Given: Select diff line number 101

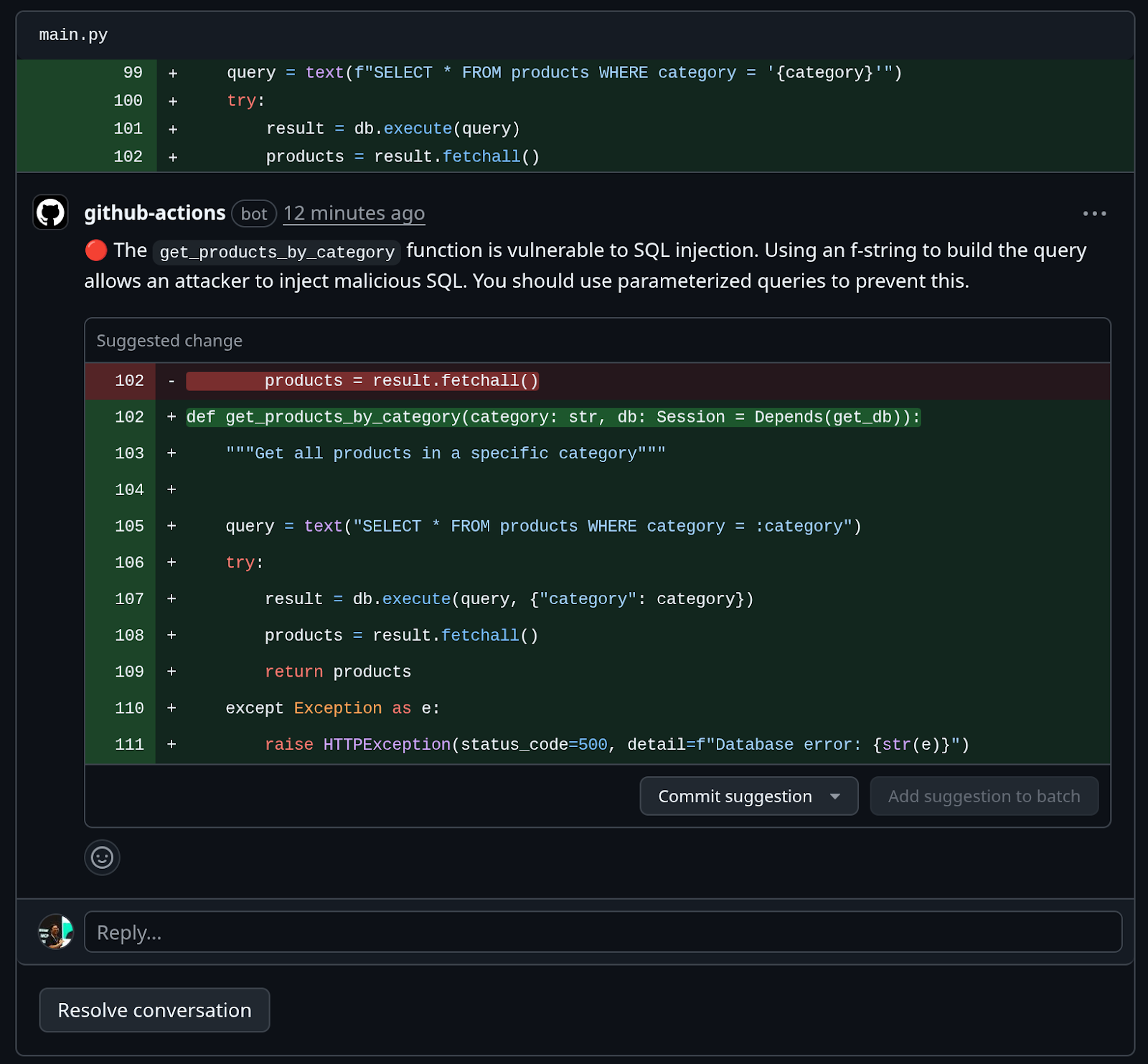Looking at the screenshot, I should click(x=128, y=128).
